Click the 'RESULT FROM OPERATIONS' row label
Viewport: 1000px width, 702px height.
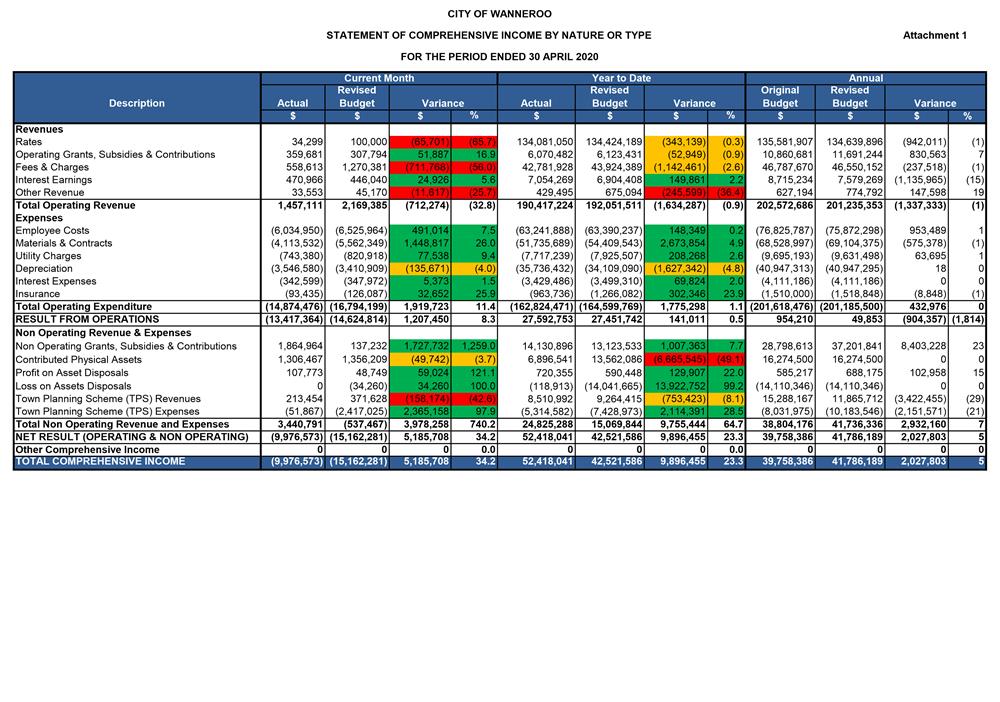(87, 319)
